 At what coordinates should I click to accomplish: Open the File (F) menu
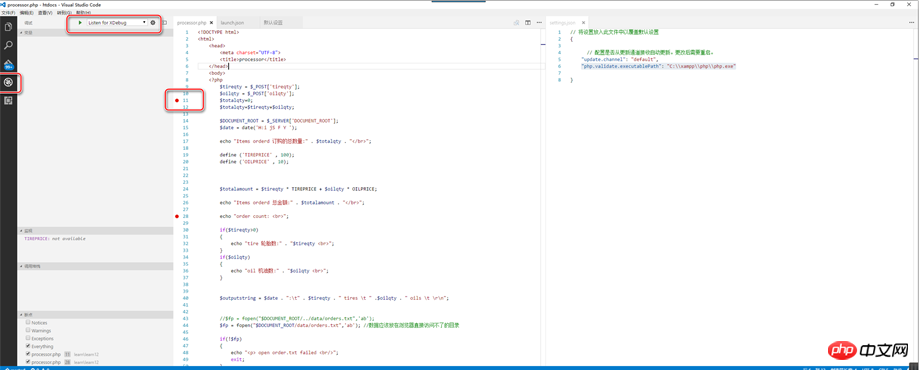coord(8,12)
